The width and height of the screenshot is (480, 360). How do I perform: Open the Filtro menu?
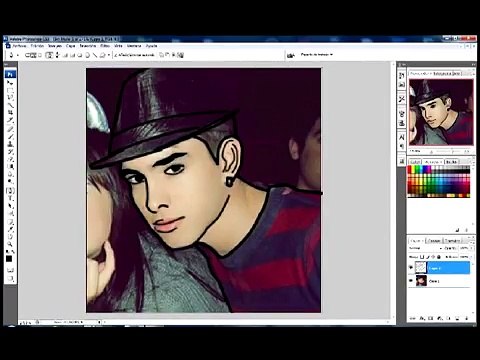(x=105, y=46)
